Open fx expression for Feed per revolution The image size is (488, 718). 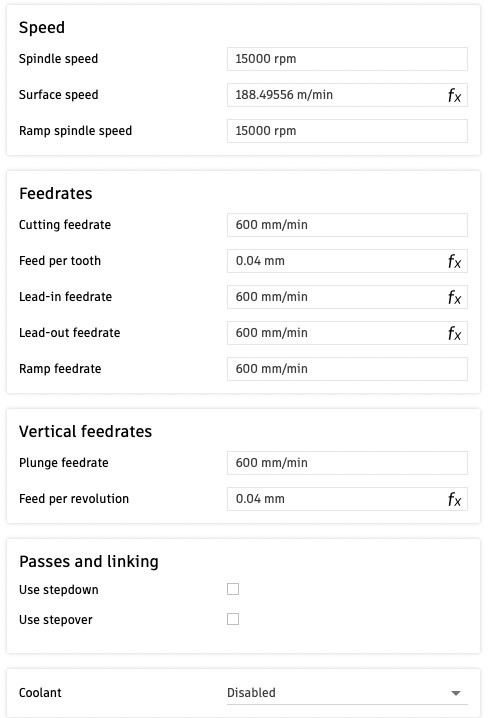(454, 499)
